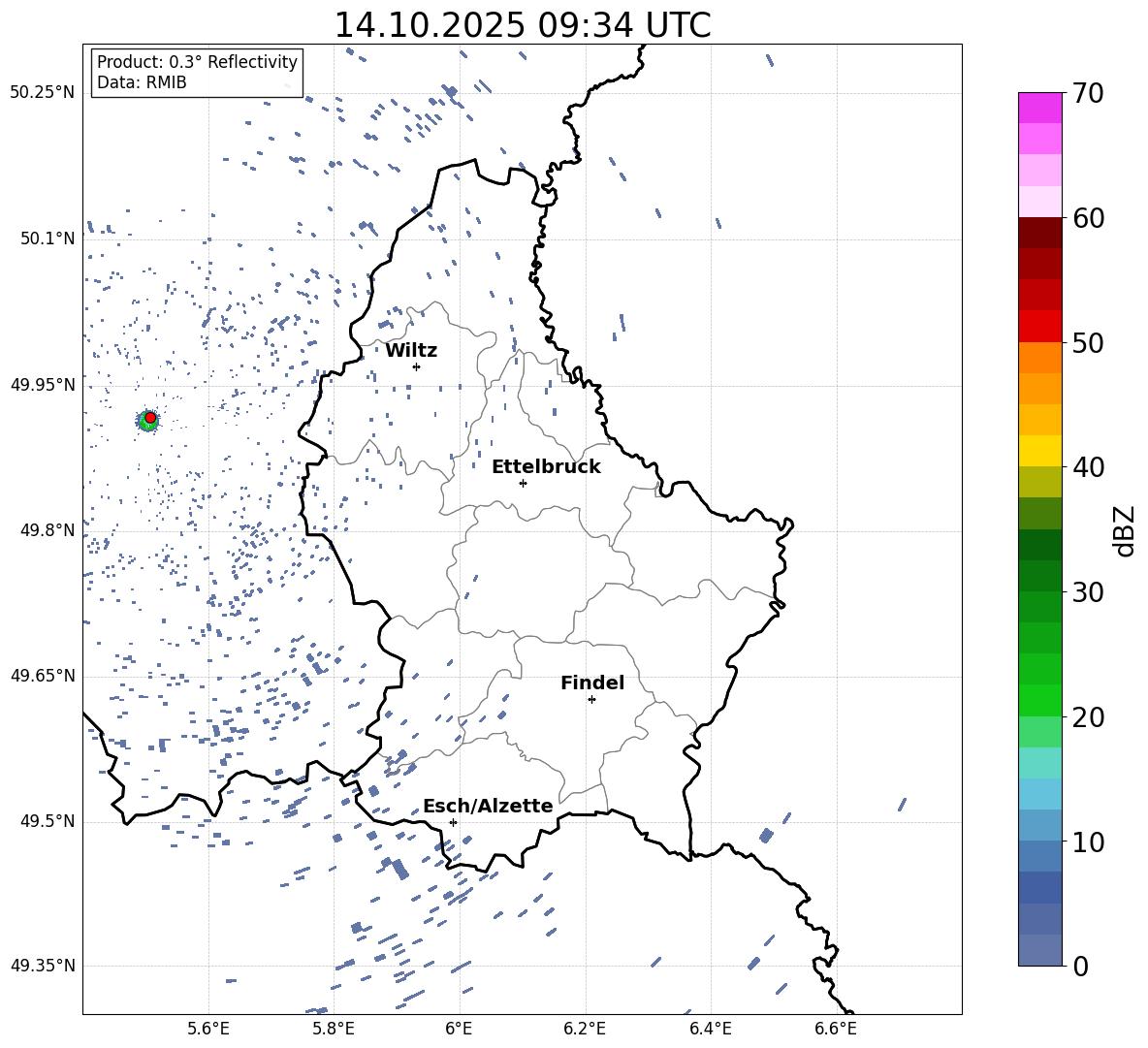
Task: Click the Product: 0.3° Reflectivity text
Action: point(197,62)
